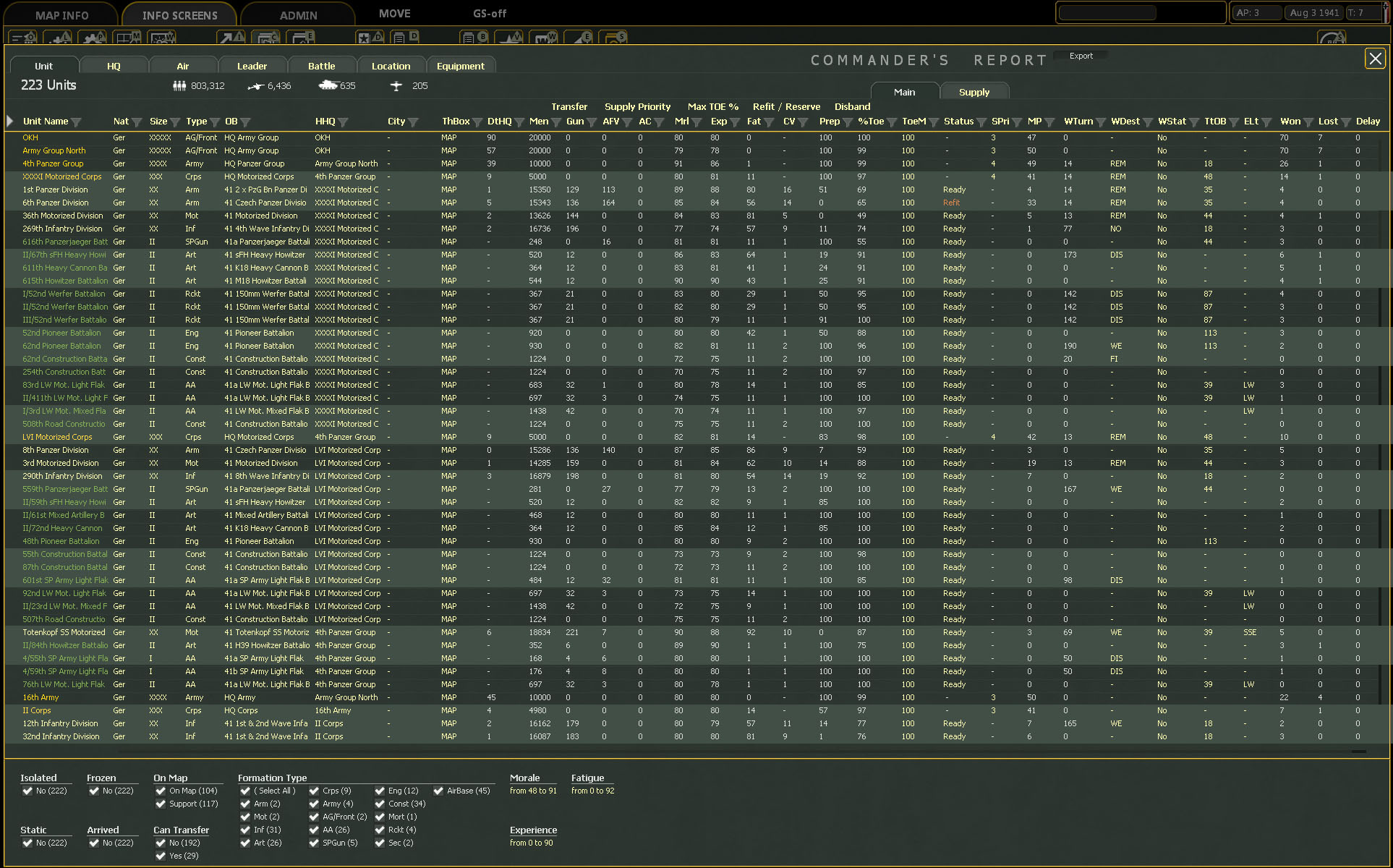Image resolution: width=1393 pixels, height=868 pixels.
Task: Click the toolbar icon labeled C
Action: click(265, 38)
